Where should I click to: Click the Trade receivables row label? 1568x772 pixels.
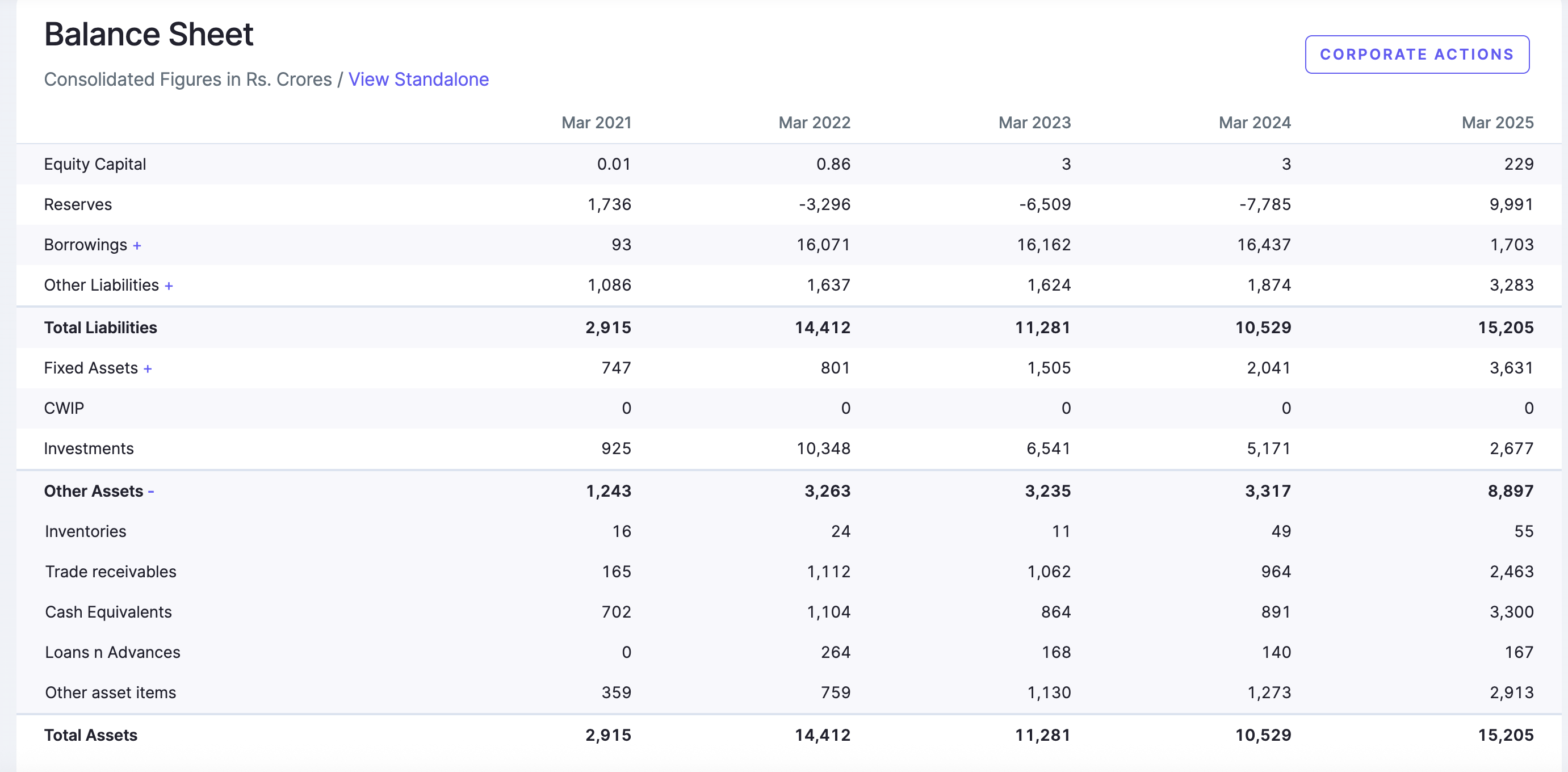pyautogui.click(x=111, y=572)
